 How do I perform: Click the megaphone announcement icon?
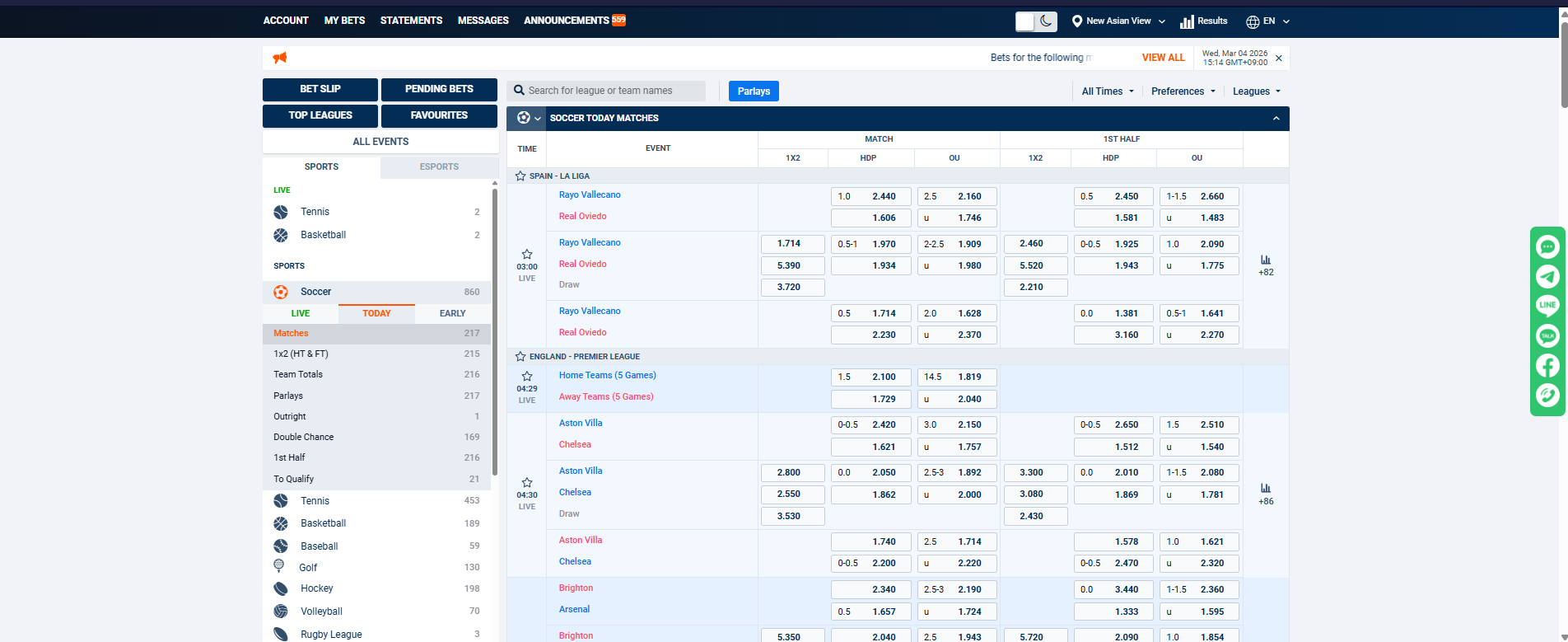click(280, 58)
